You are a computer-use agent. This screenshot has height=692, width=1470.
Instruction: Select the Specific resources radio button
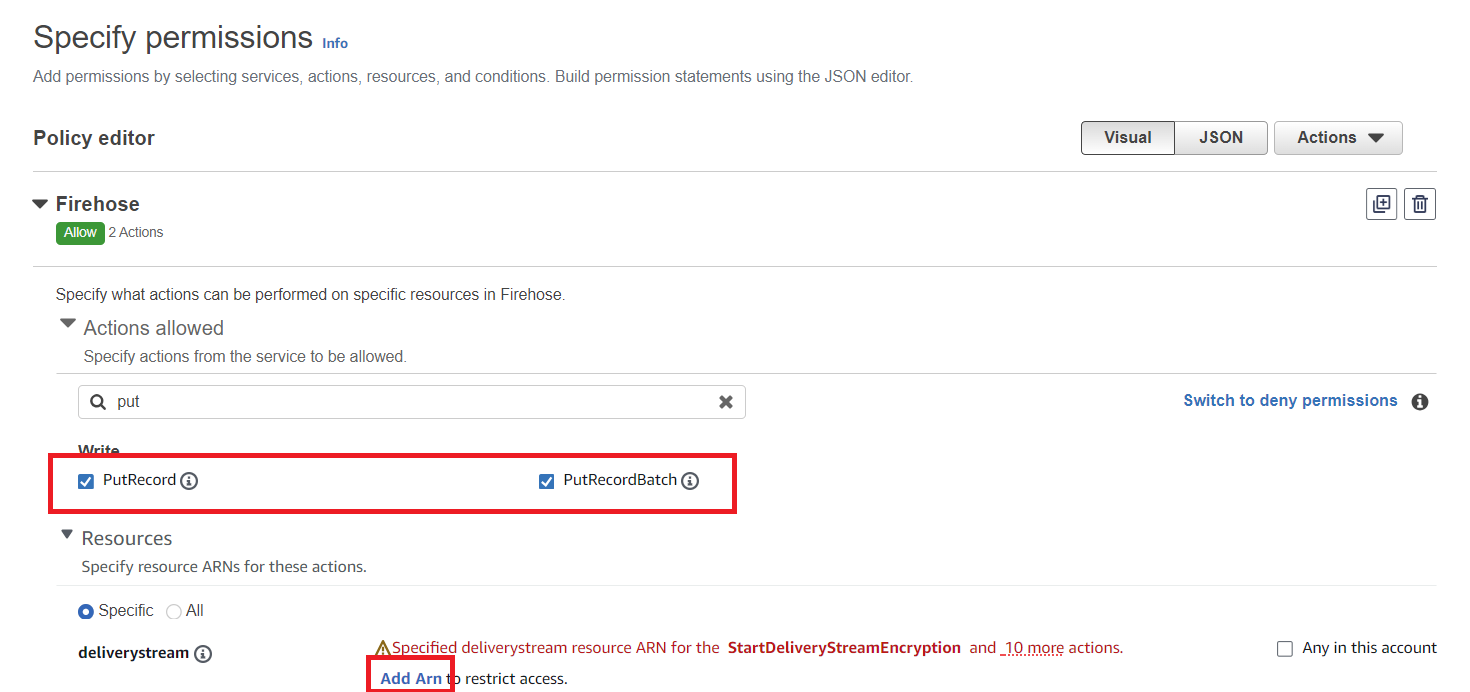[86, 611]
